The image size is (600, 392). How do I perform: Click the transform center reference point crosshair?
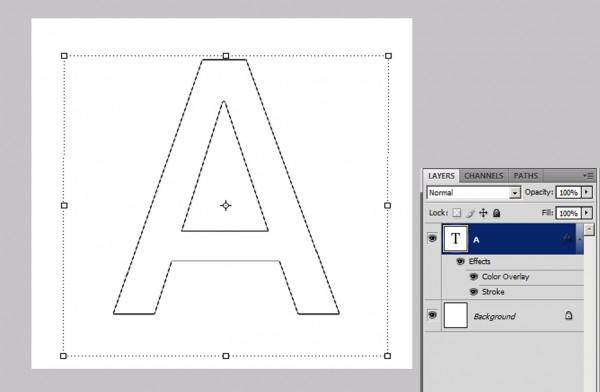pos(226,206)
